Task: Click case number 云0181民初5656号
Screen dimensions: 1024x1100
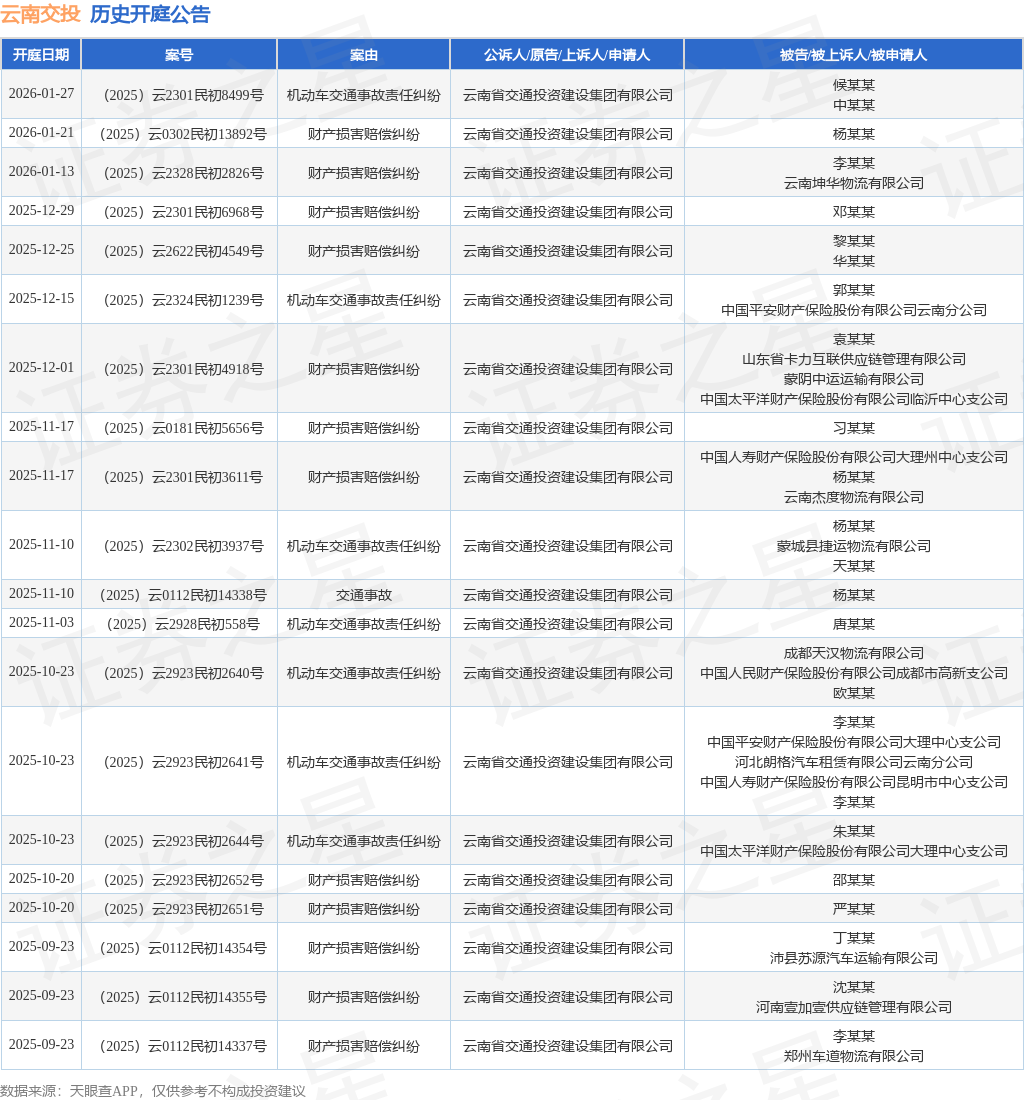Action: click(x=183, y=427)
